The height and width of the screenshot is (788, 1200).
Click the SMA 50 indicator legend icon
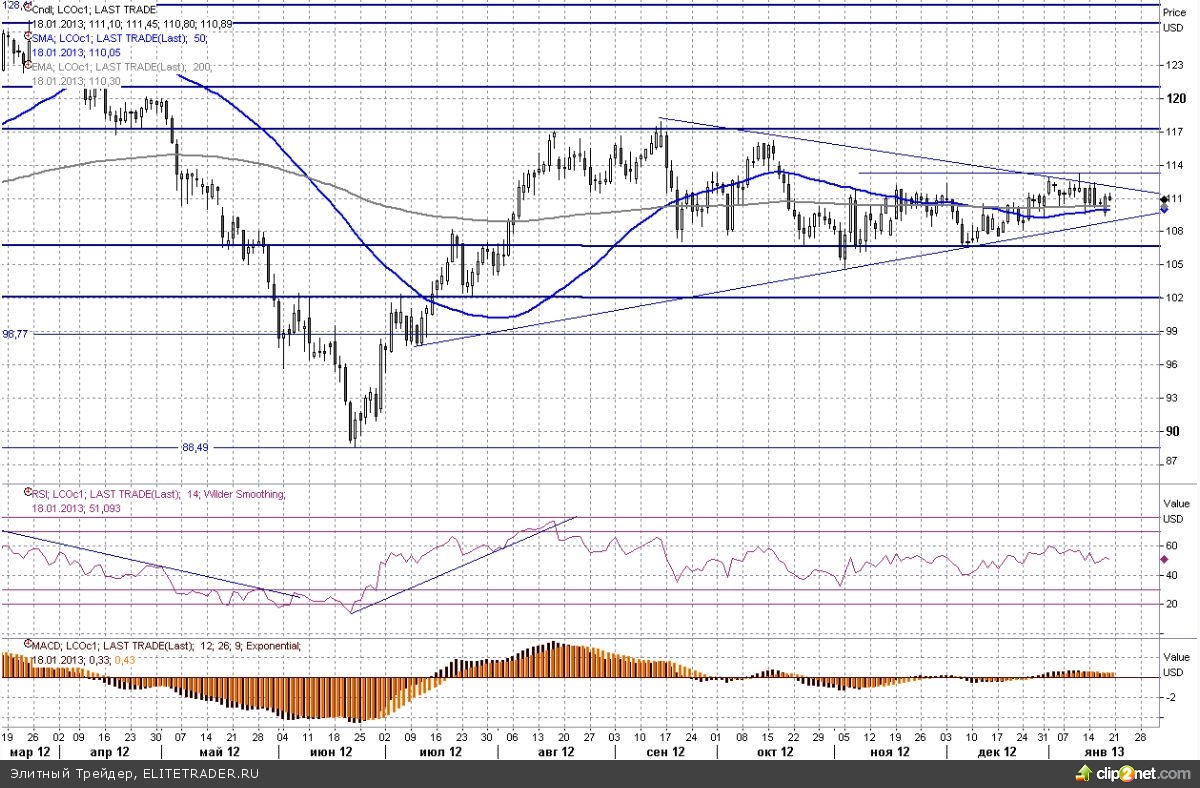pyautogui.click(x=27, y=37)
